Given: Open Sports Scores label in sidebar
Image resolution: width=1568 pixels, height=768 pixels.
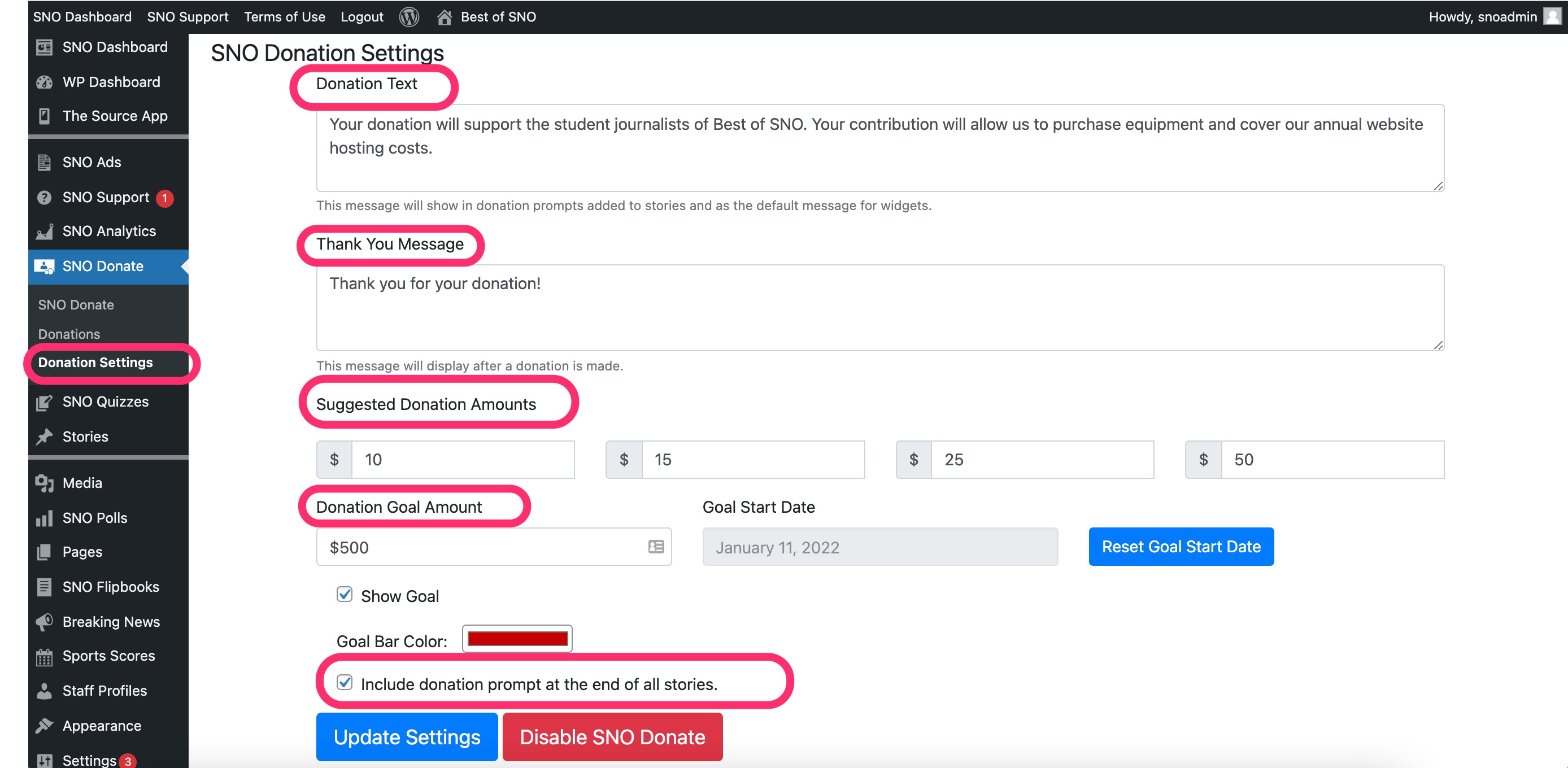Looking at the screenshot, I should pyautogui.click(x=109, y=657).
